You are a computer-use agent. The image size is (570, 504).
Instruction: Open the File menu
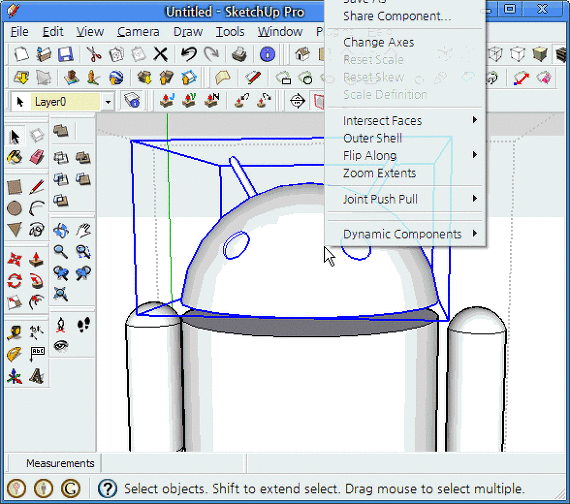click(19, 32)
